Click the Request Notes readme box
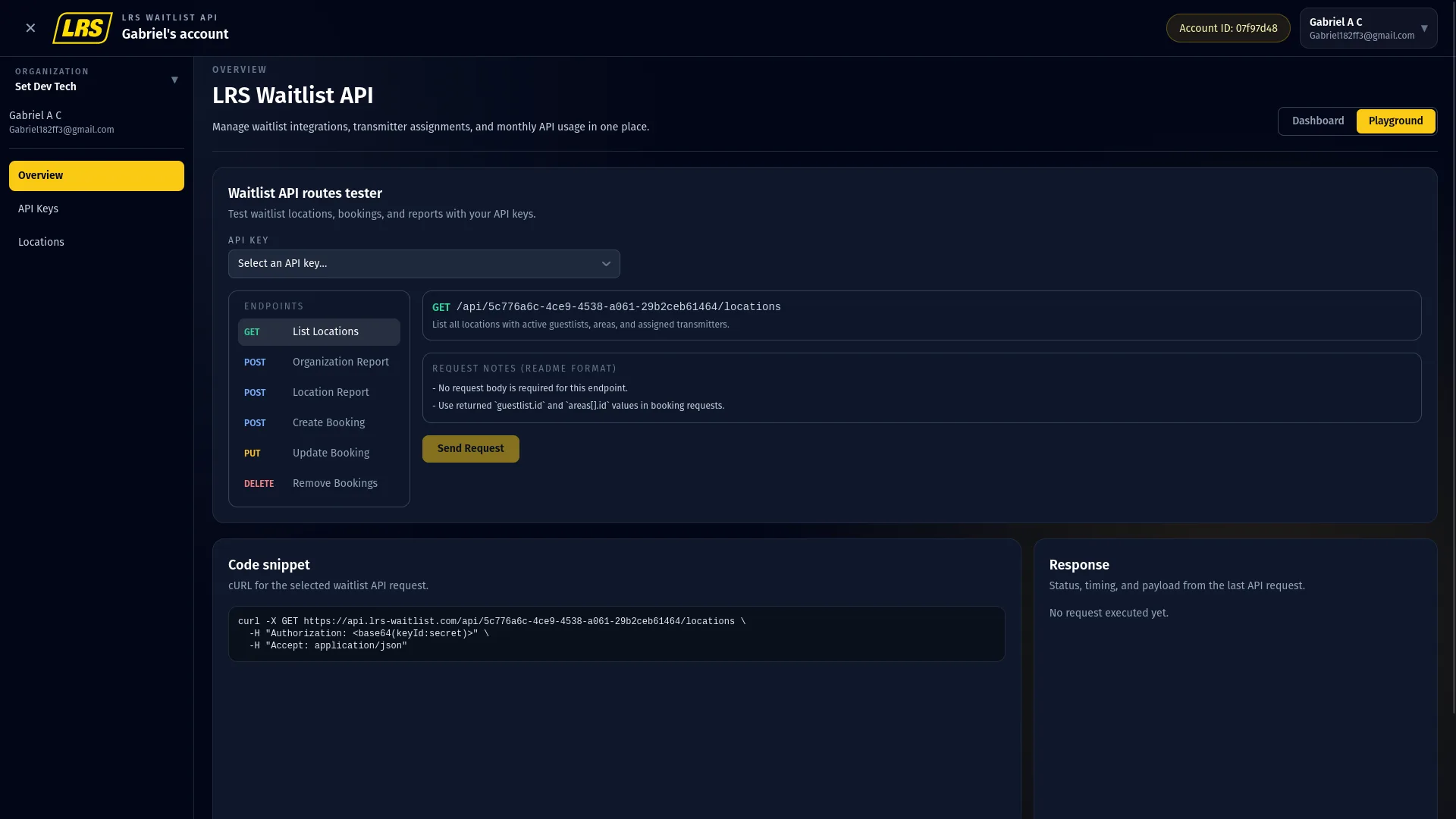The image size is (1456, 819). [921, 388]
